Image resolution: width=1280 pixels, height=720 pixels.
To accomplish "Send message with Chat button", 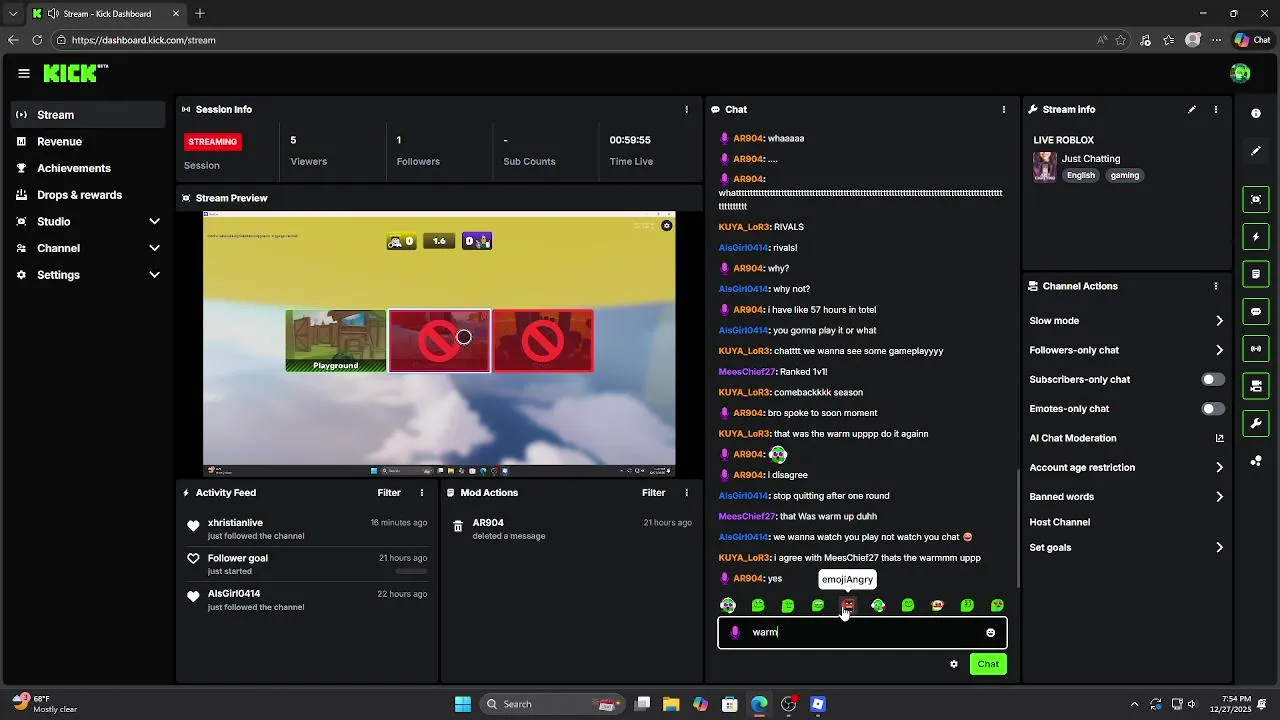I will (x=988, y=664).
